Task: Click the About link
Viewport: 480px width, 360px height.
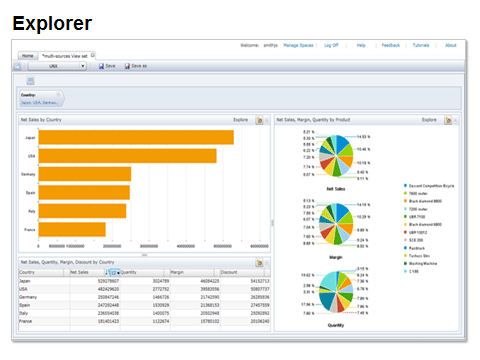Action: [x=451, y=45]
